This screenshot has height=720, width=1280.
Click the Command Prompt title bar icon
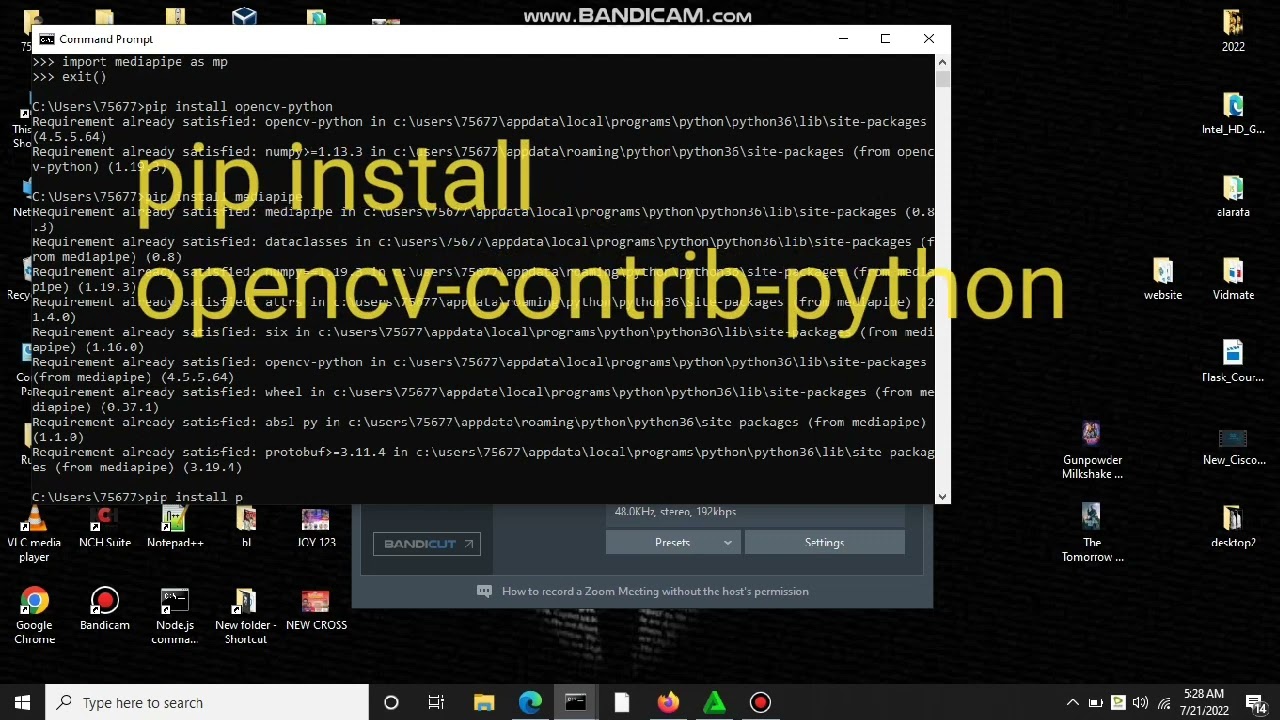[46, 39]
